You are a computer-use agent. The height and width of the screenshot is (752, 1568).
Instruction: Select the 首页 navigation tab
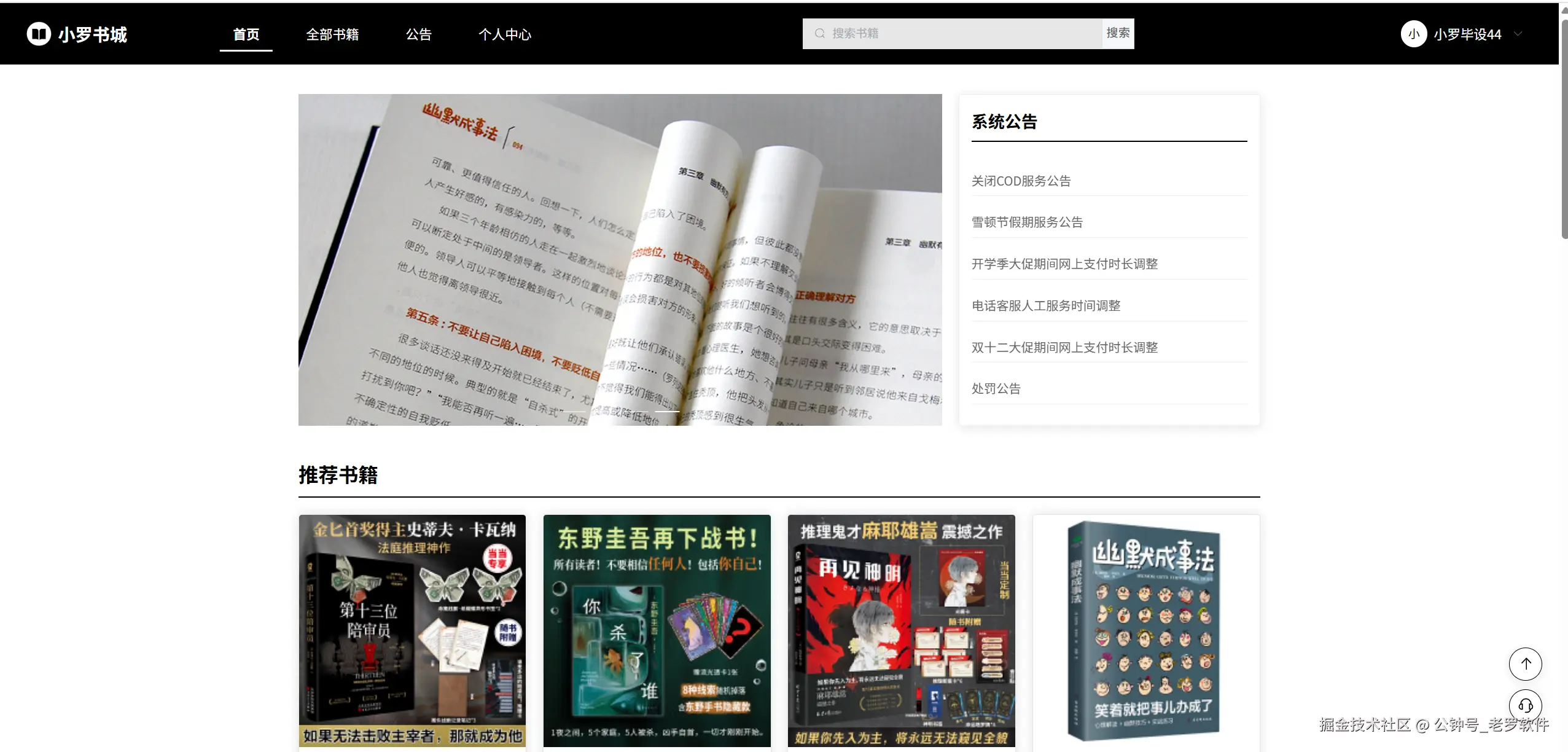click(x=246, y=34)
